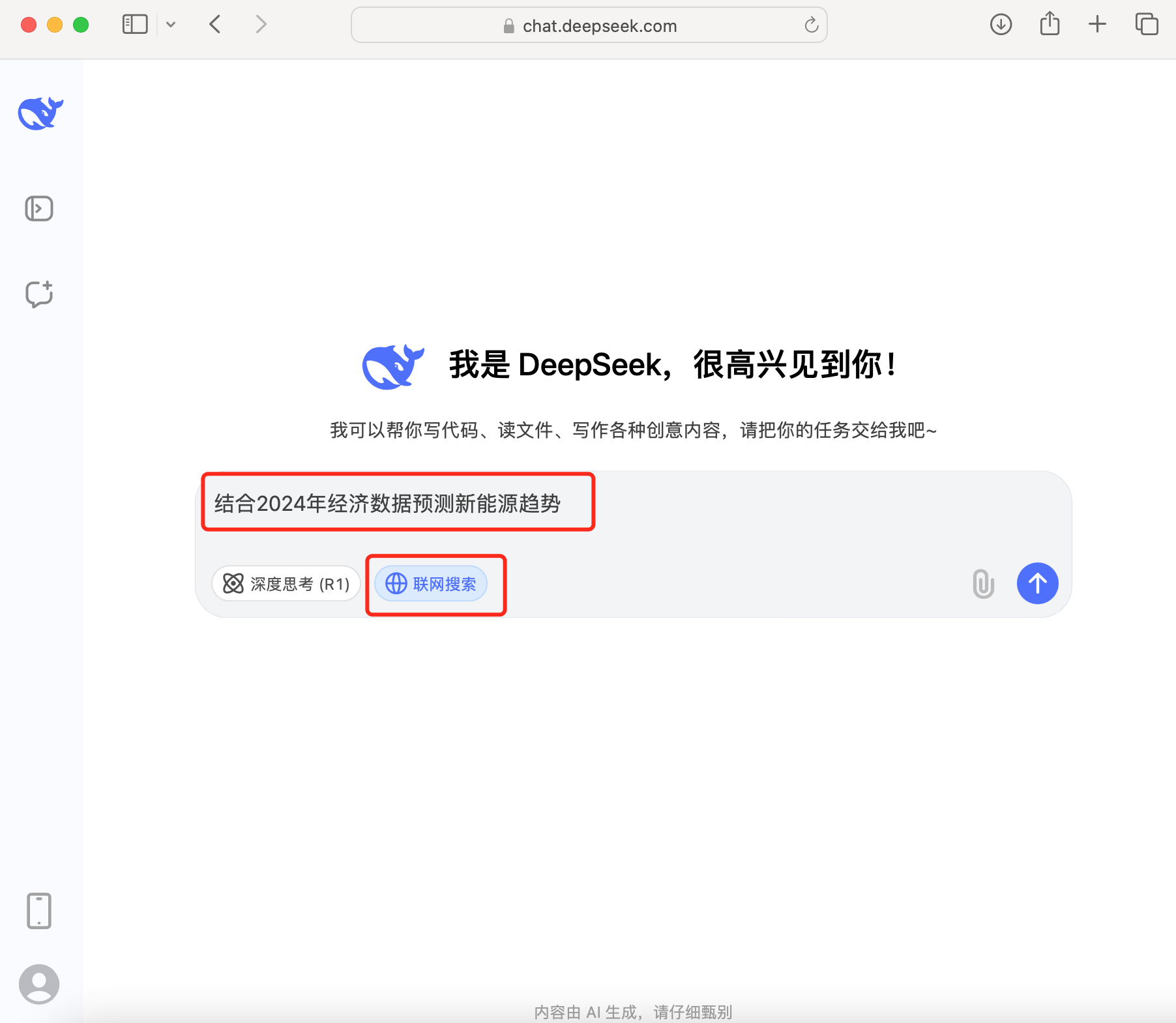This screenshot has width=1176, height=1023.
Task: Show Safari downloads
Action: click(1001, 25)
